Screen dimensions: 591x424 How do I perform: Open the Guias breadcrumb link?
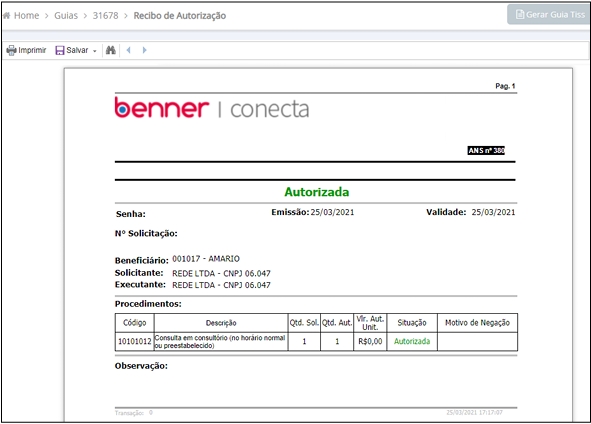66,16
